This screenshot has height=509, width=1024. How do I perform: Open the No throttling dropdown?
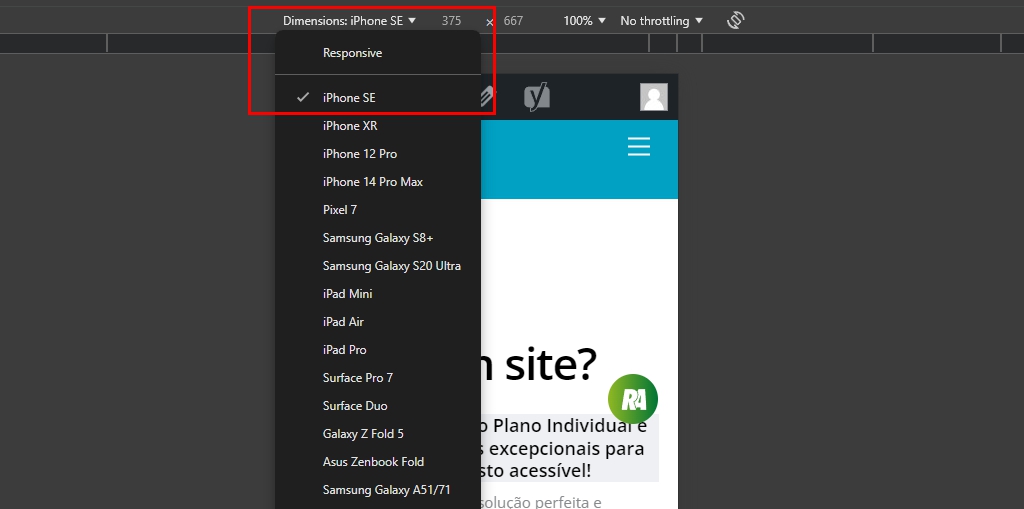point(662,21)
